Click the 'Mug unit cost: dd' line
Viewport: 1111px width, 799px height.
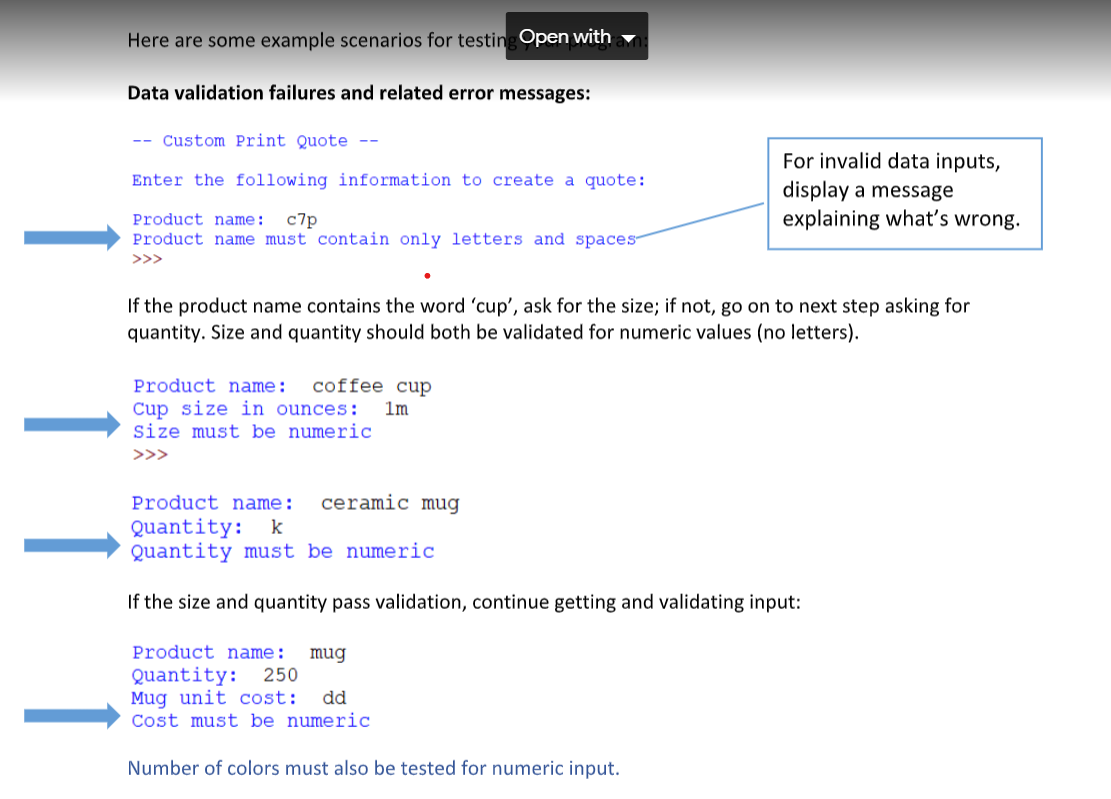pyautogui.click(x=238, y=697)
